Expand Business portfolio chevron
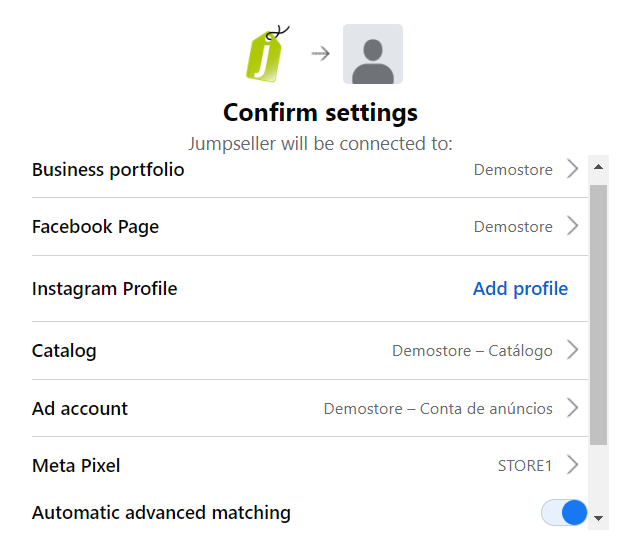Screen dimensions: 624x538 [573, 169]
